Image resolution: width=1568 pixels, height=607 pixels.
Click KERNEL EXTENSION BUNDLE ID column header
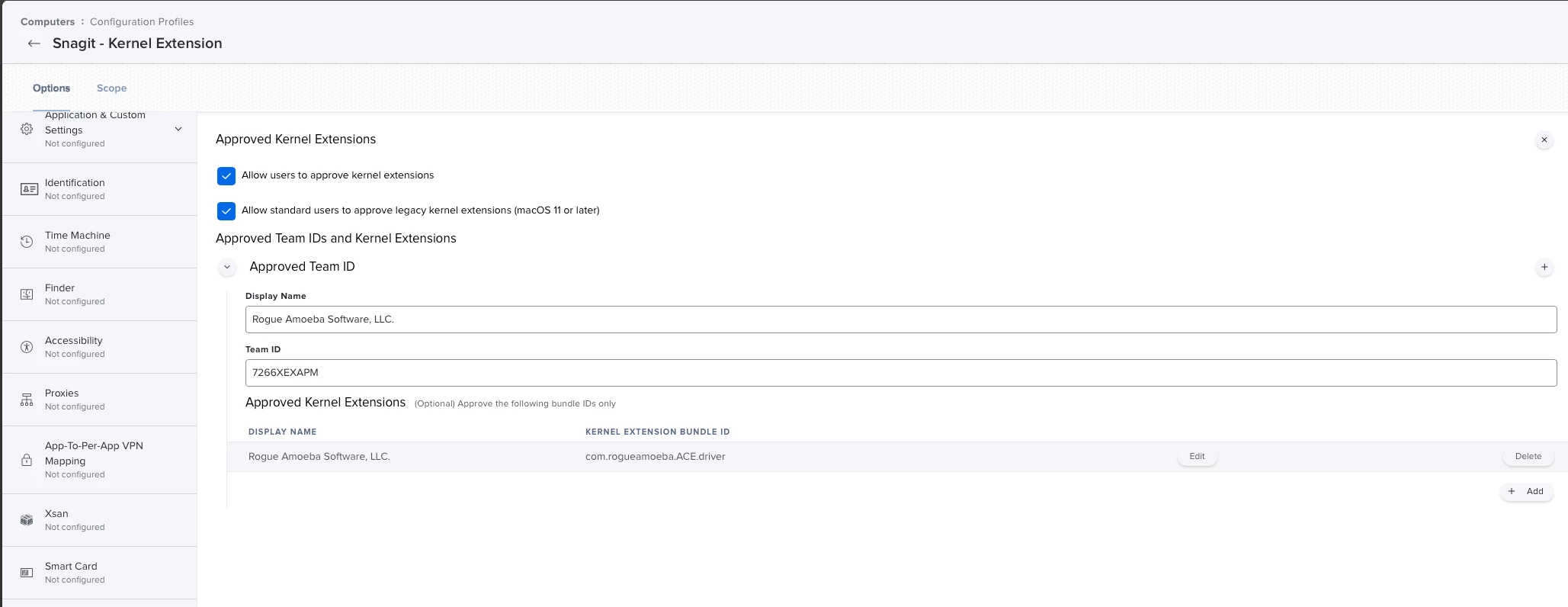[657, 432]
